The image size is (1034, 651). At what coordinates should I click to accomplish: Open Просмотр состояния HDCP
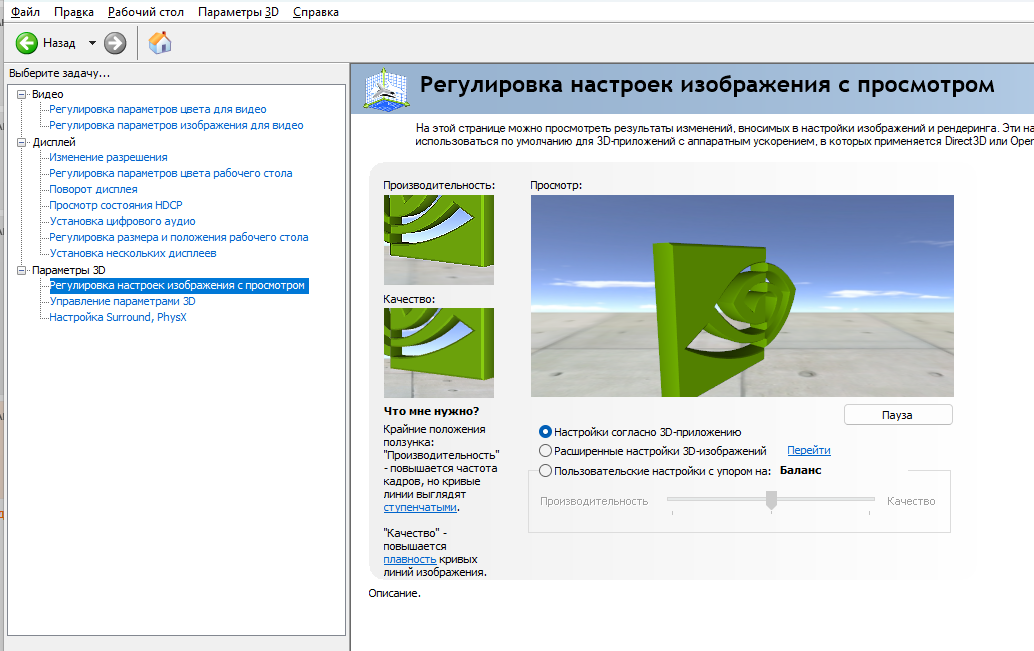tap(115, 205)
